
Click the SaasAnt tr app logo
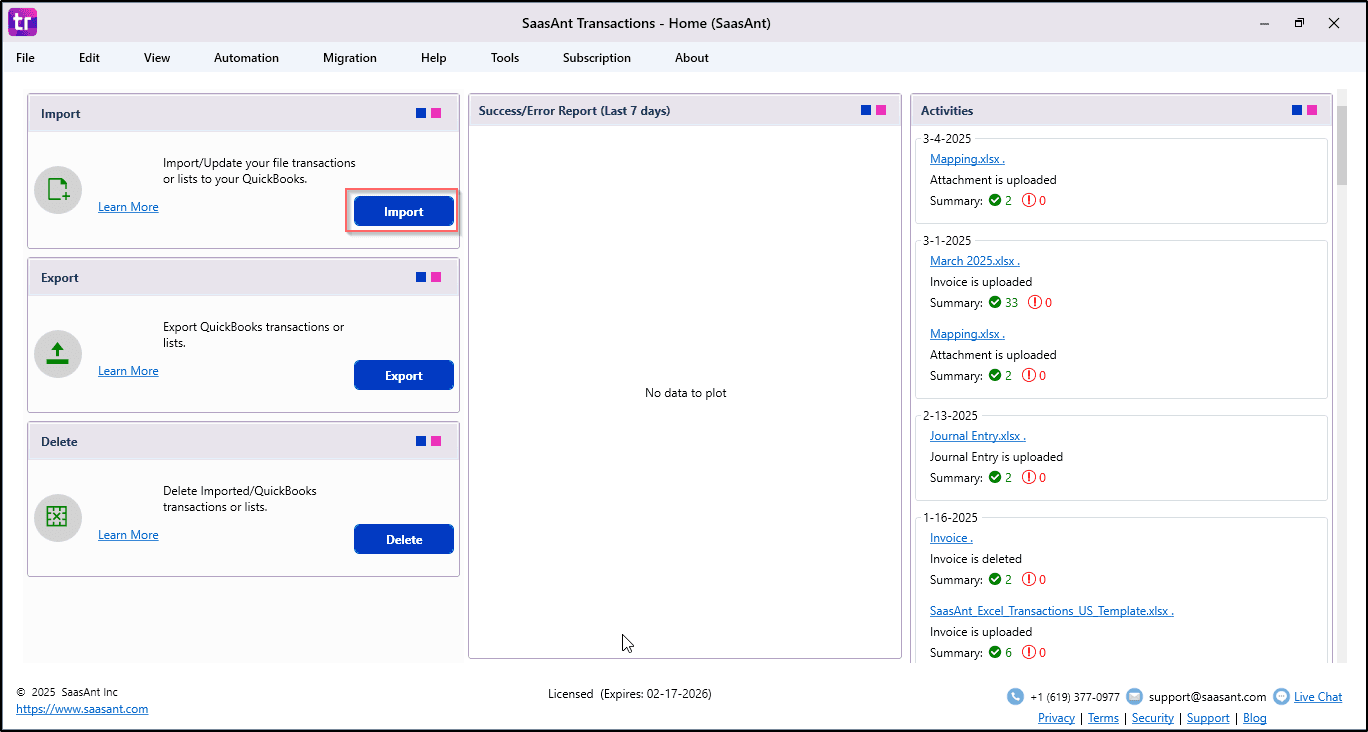point(22,22)
